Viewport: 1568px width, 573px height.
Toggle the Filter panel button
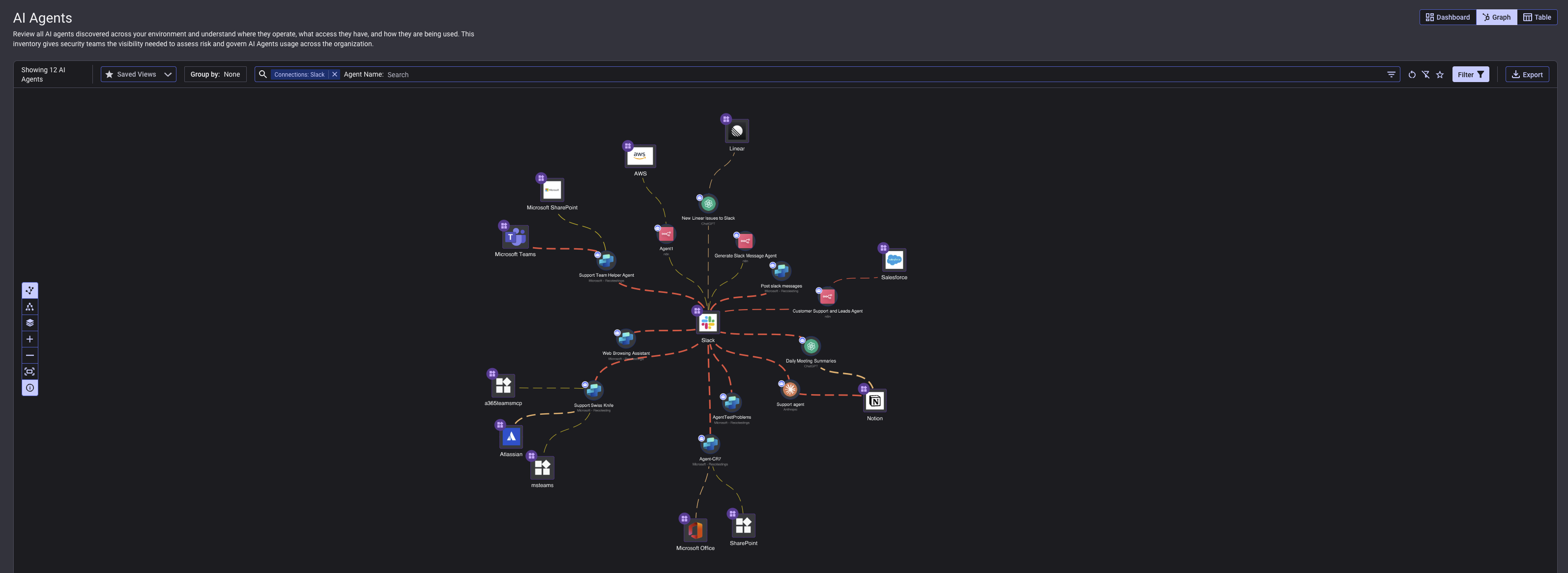[1470, 74]
